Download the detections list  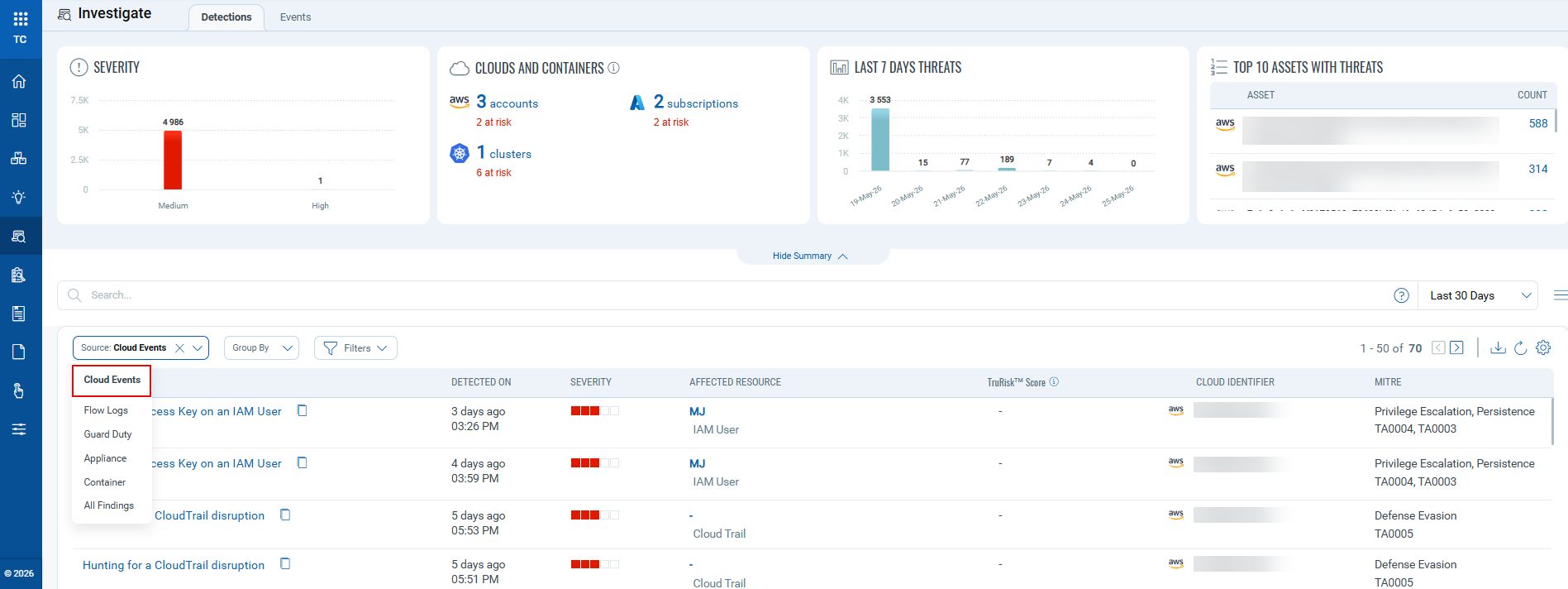click(x=1498, y=347)
